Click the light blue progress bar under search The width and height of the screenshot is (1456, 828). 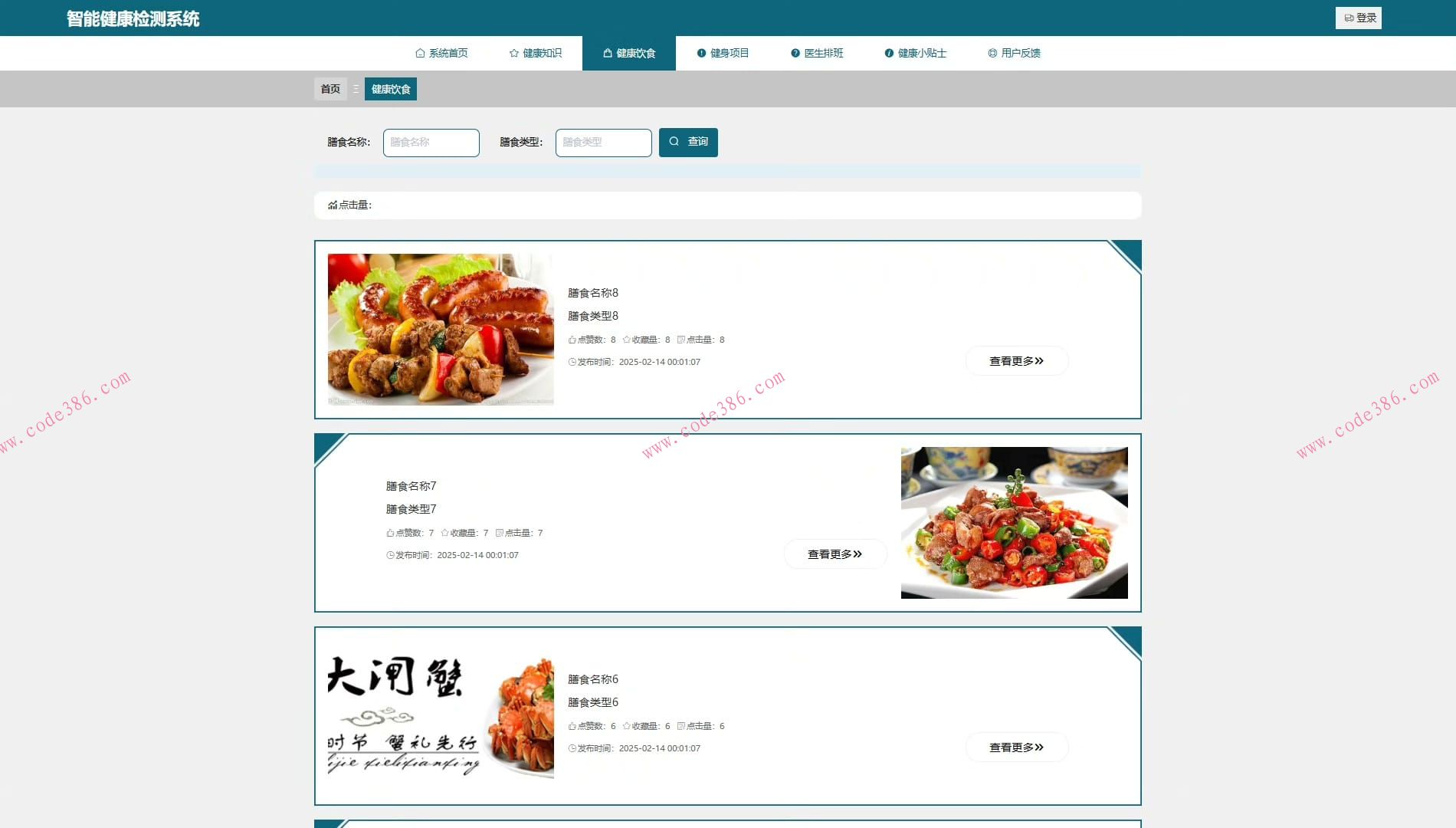(x=726, y=171)
